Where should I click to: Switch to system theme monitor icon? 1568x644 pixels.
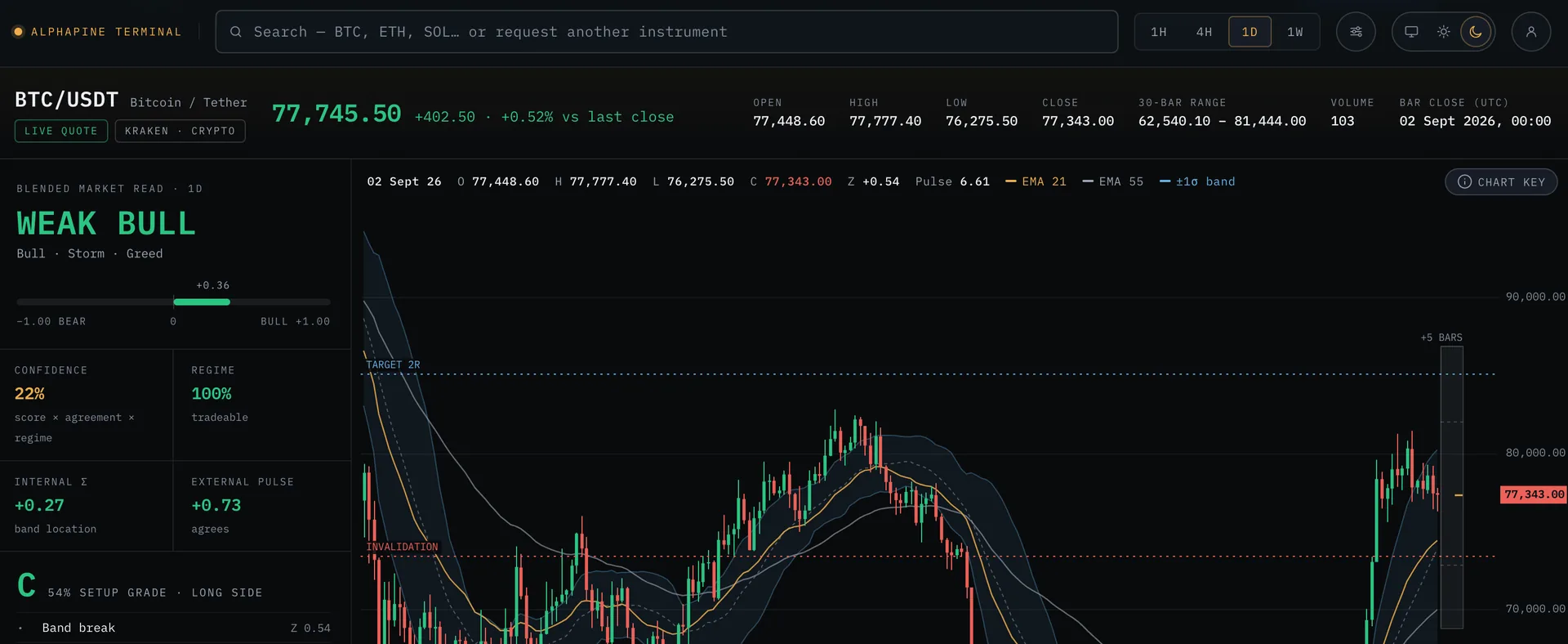tap(1411, 32)
